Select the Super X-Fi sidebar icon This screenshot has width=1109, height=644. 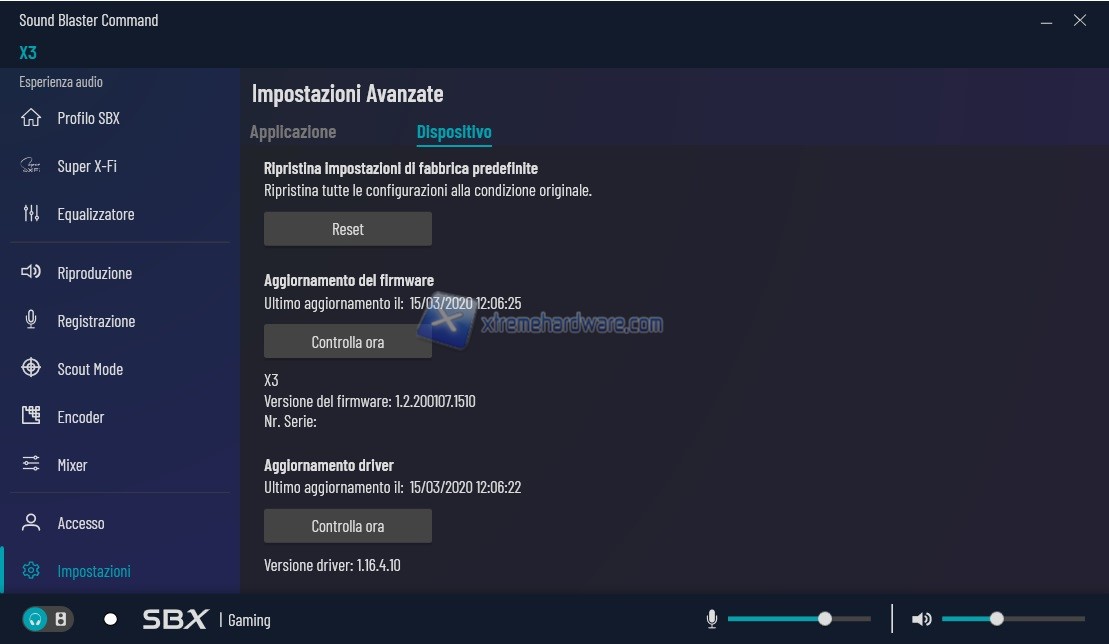(31, 166)
